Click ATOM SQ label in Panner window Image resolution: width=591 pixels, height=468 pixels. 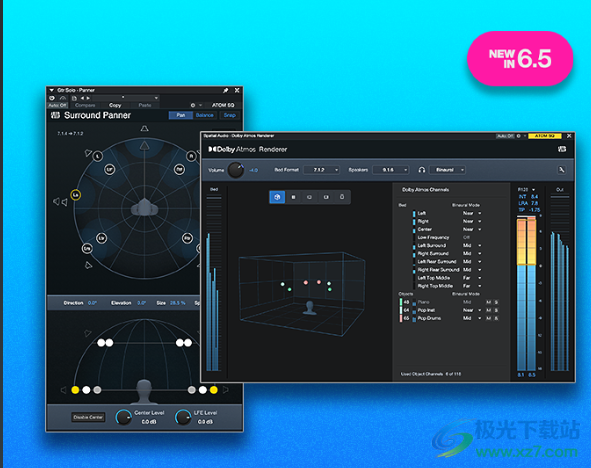(223, 105)
